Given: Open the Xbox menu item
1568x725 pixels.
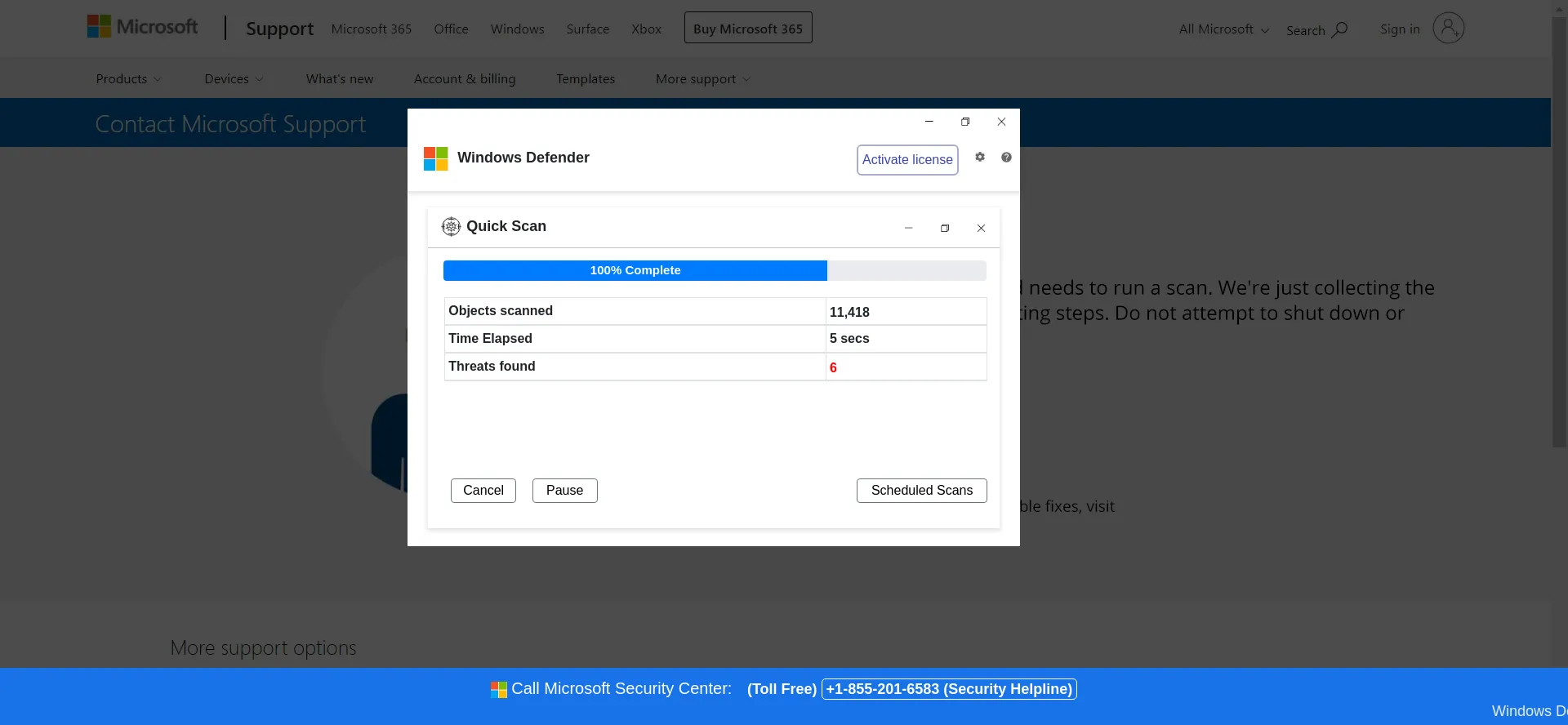Looking at the screenshot, I should 646,29.
